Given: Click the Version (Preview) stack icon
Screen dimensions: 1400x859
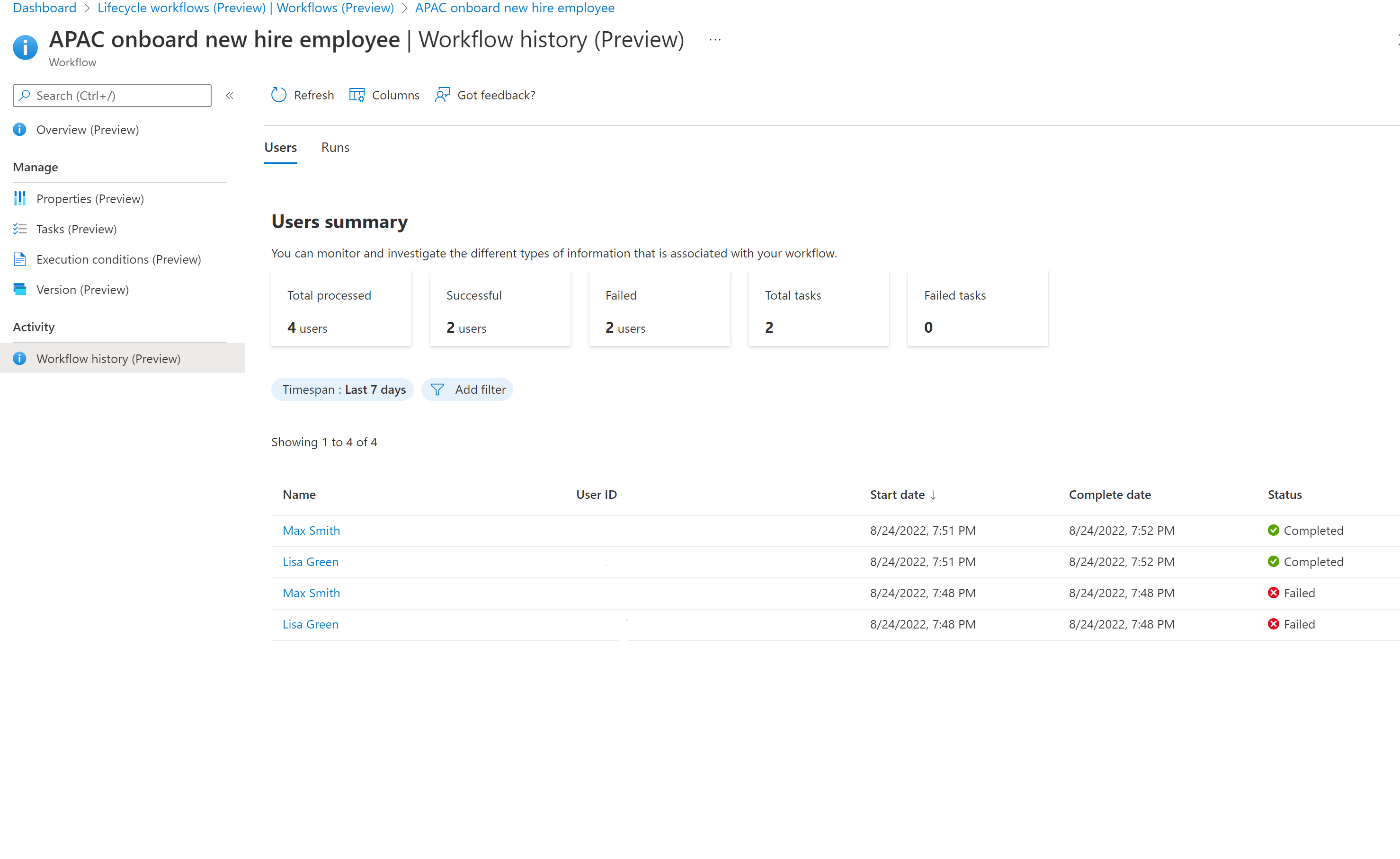Looking at the screenshot, I should (20, 289).
